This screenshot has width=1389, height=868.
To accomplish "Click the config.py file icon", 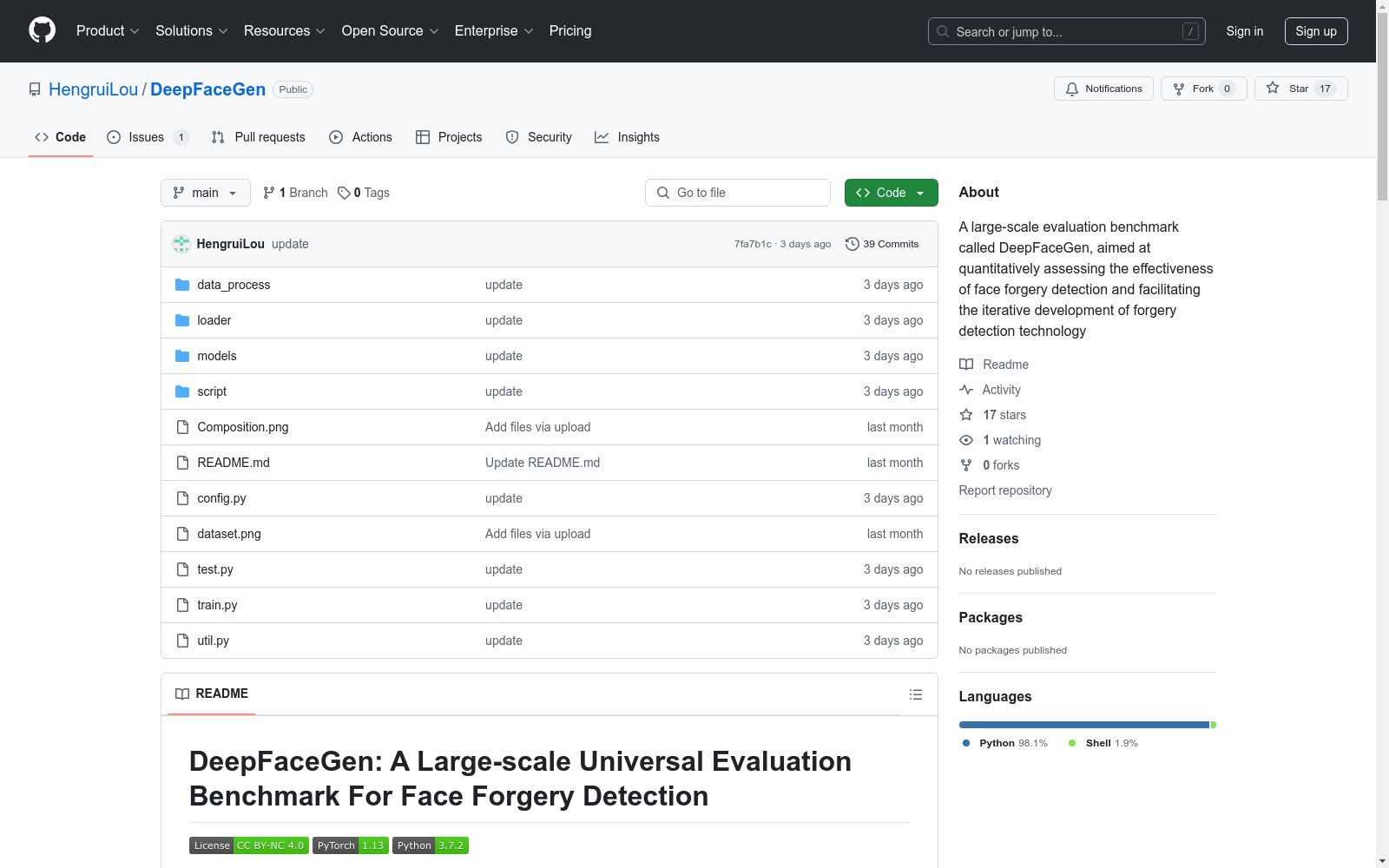I will click(182, 498).
